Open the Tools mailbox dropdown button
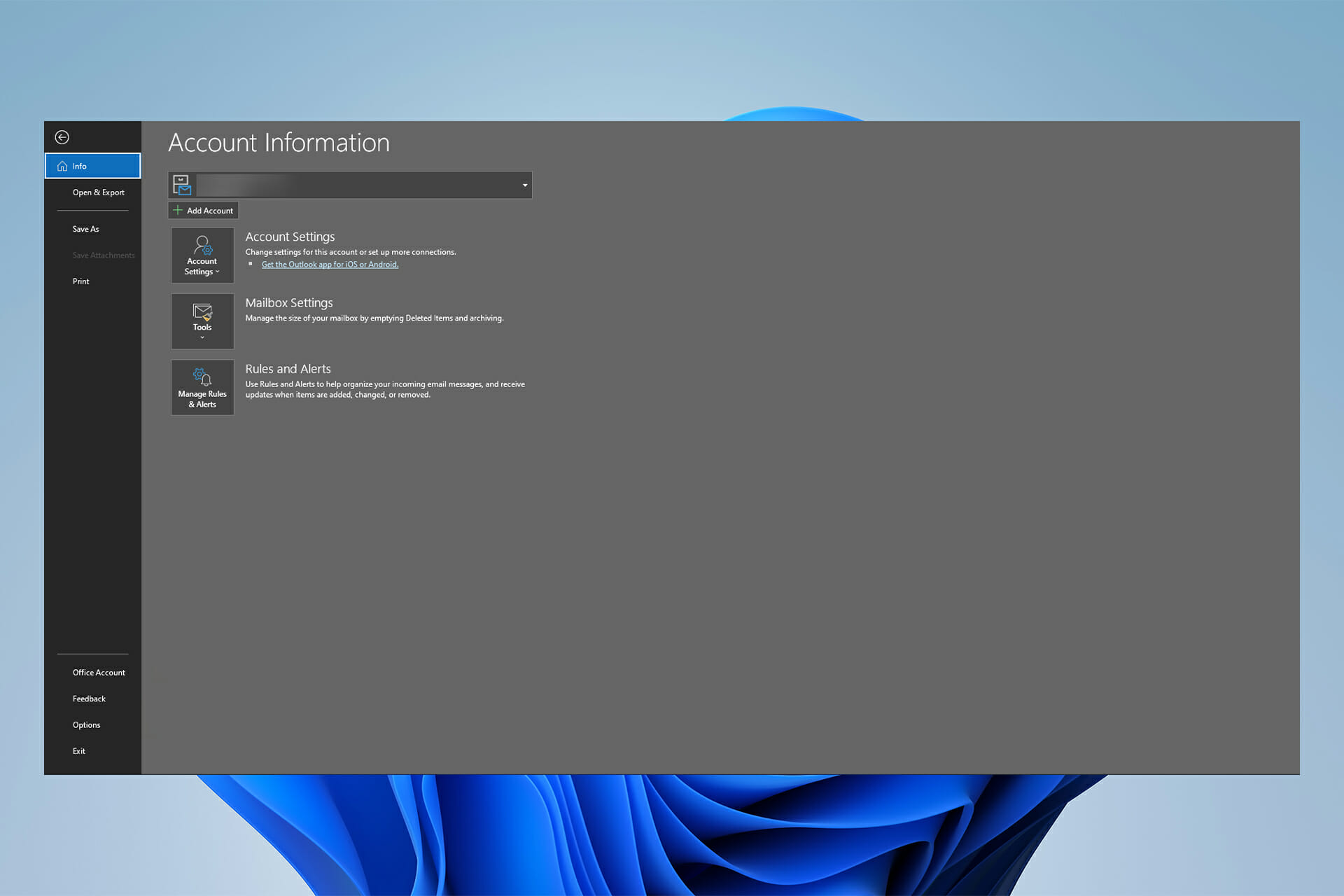Image resolution: width=1344 pixels, height=896 pixels. point(202,321)
